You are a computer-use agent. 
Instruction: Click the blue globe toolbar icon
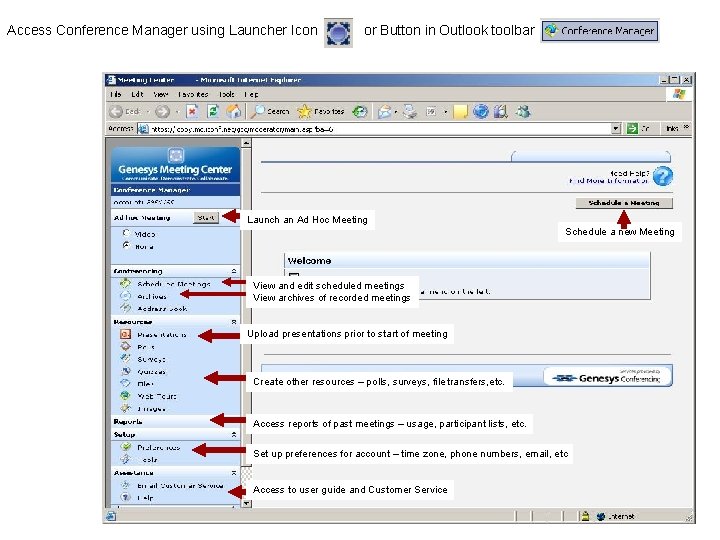pos(480,112)
